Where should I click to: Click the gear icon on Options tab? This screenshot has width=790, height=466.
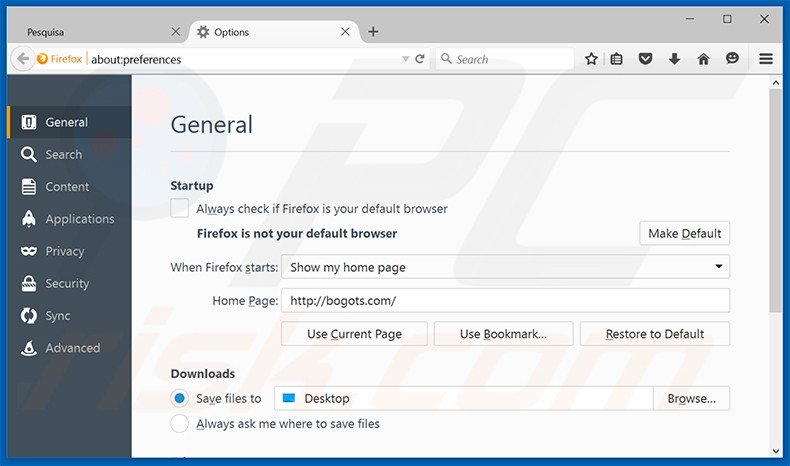[203, 32]
